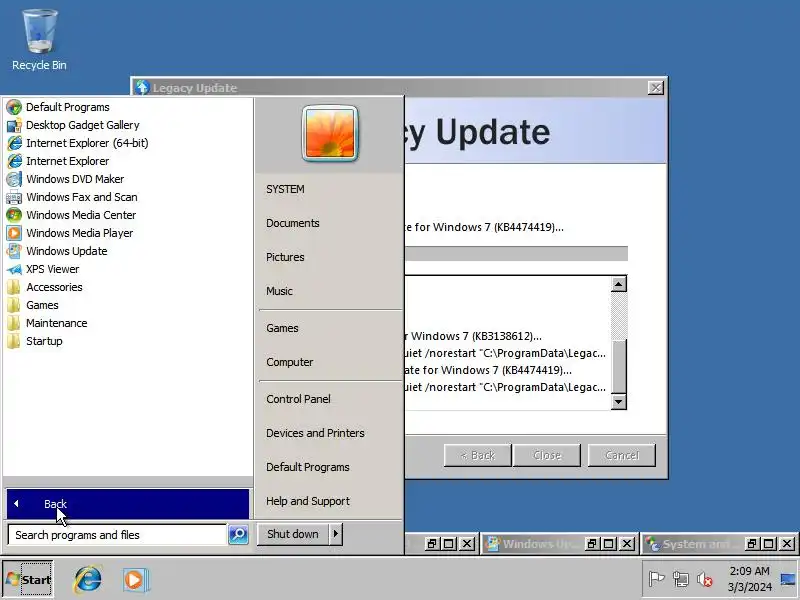The width and height of the screenshot is (800, 600).
Task: Click the log scrollbar down arrow
Action: [619, 402]
